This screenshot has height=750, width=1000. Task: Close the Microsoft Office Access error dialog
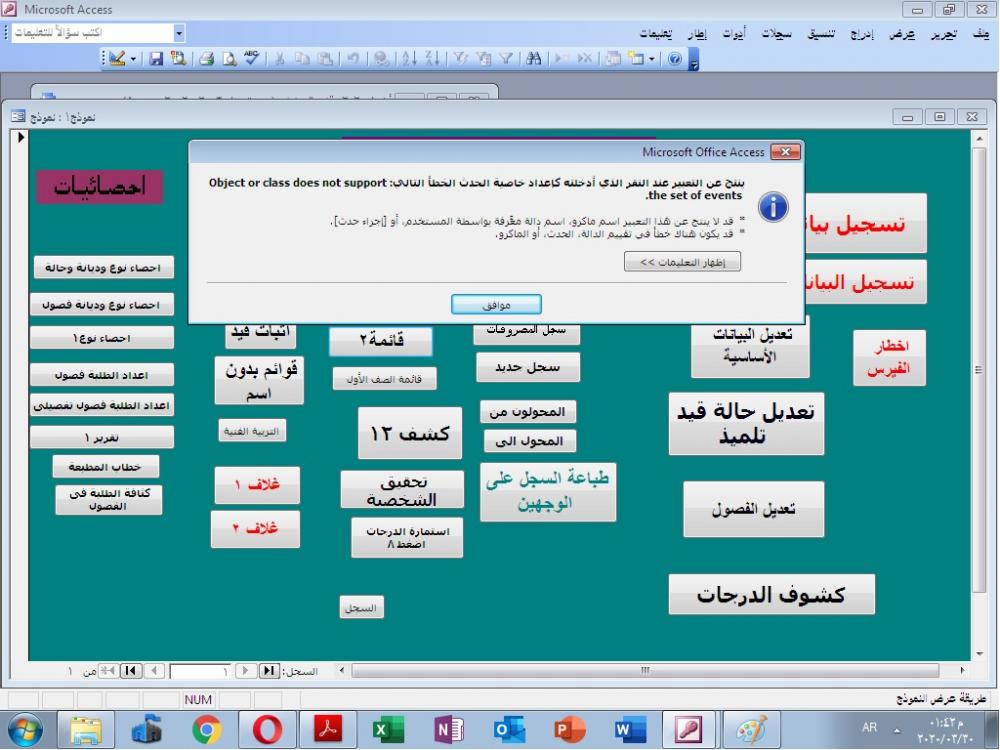[x=785, y=151]
